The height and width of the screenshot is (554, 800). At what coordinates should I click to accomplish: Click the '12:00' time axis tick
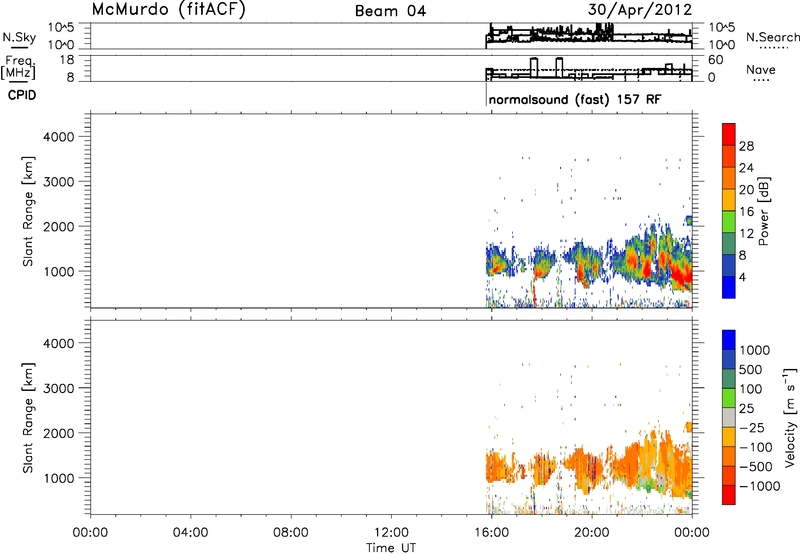[391, 533]
